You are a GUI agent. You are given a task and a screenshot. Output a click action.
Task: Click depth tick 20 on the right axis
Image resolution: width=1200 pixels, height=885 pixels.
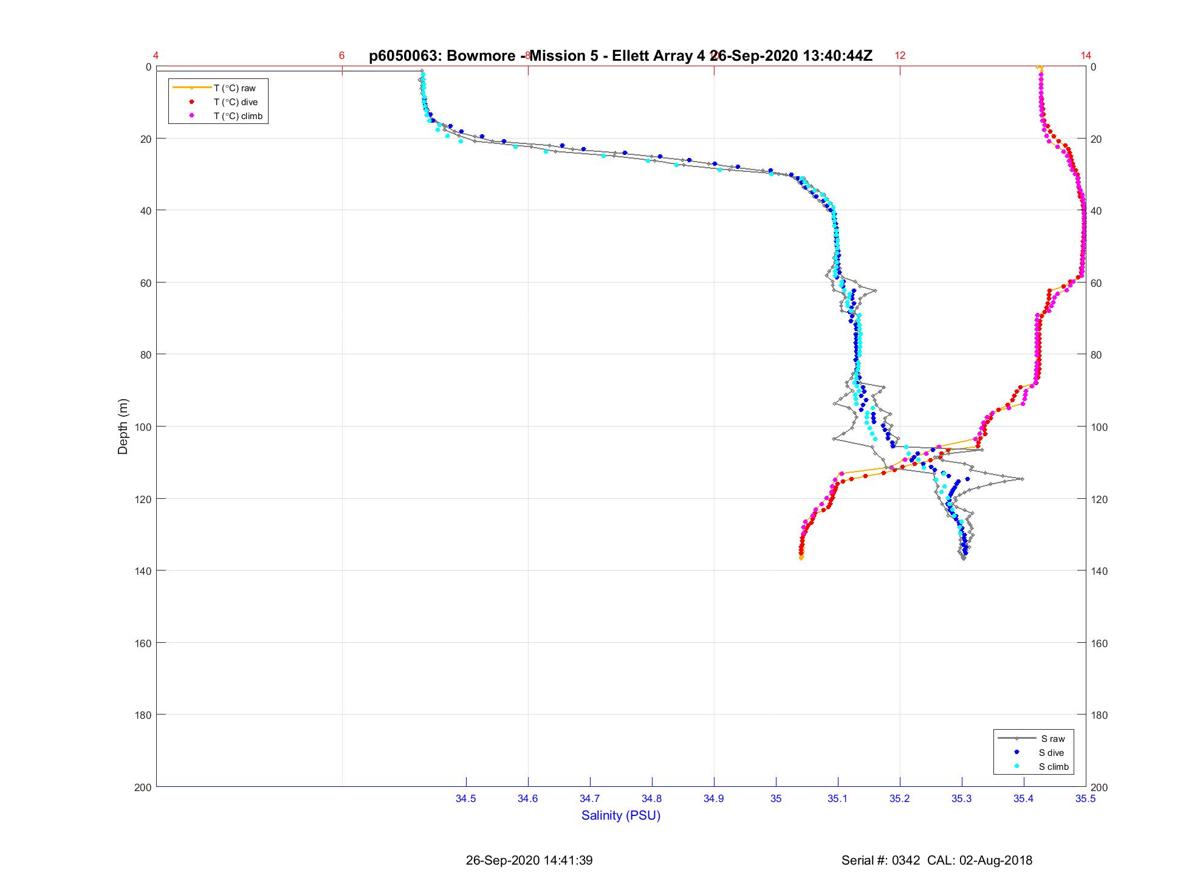1097,139
